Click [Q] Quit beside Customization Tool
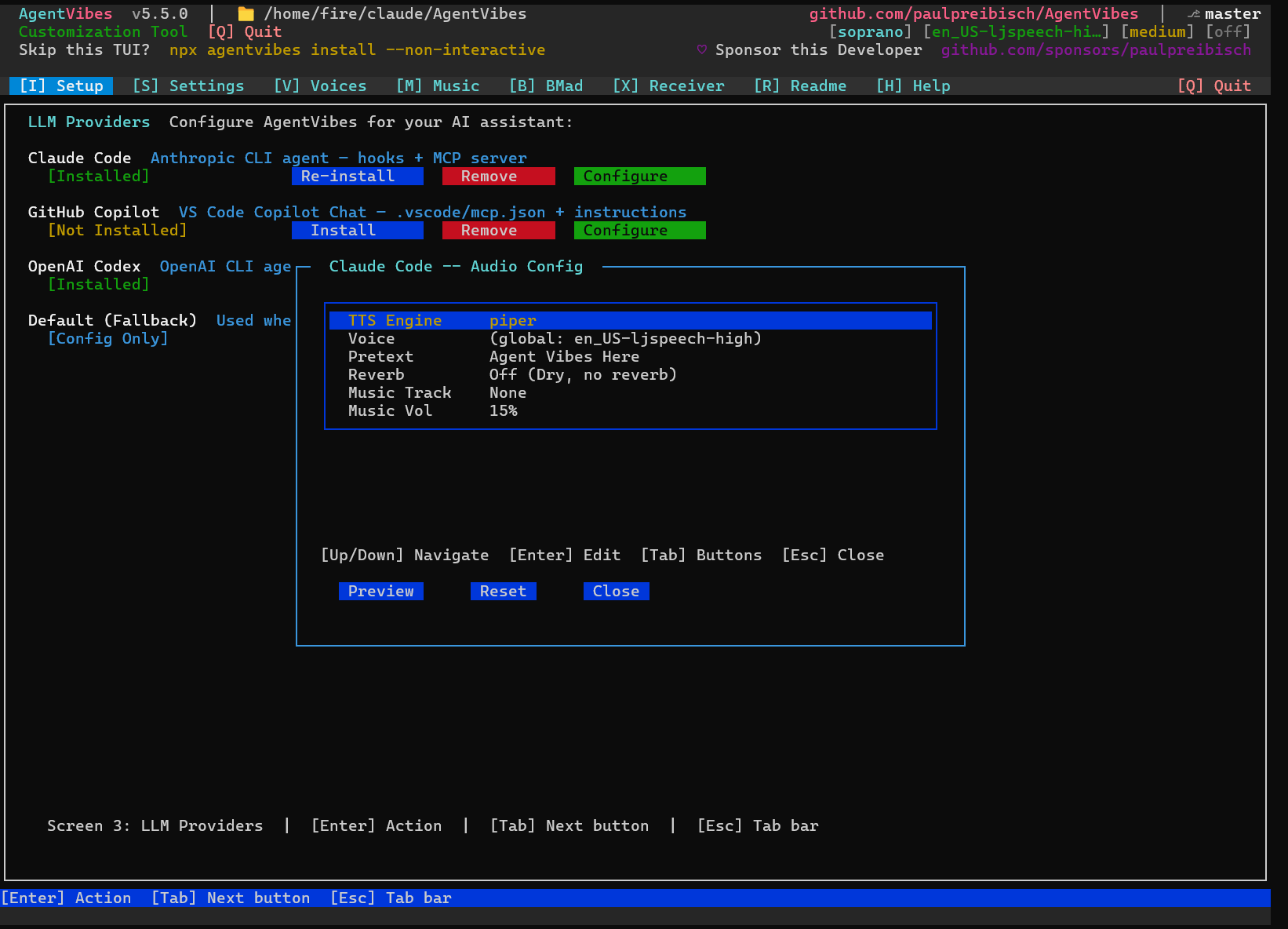The image size is (1288, 929). tap(245, 31)
